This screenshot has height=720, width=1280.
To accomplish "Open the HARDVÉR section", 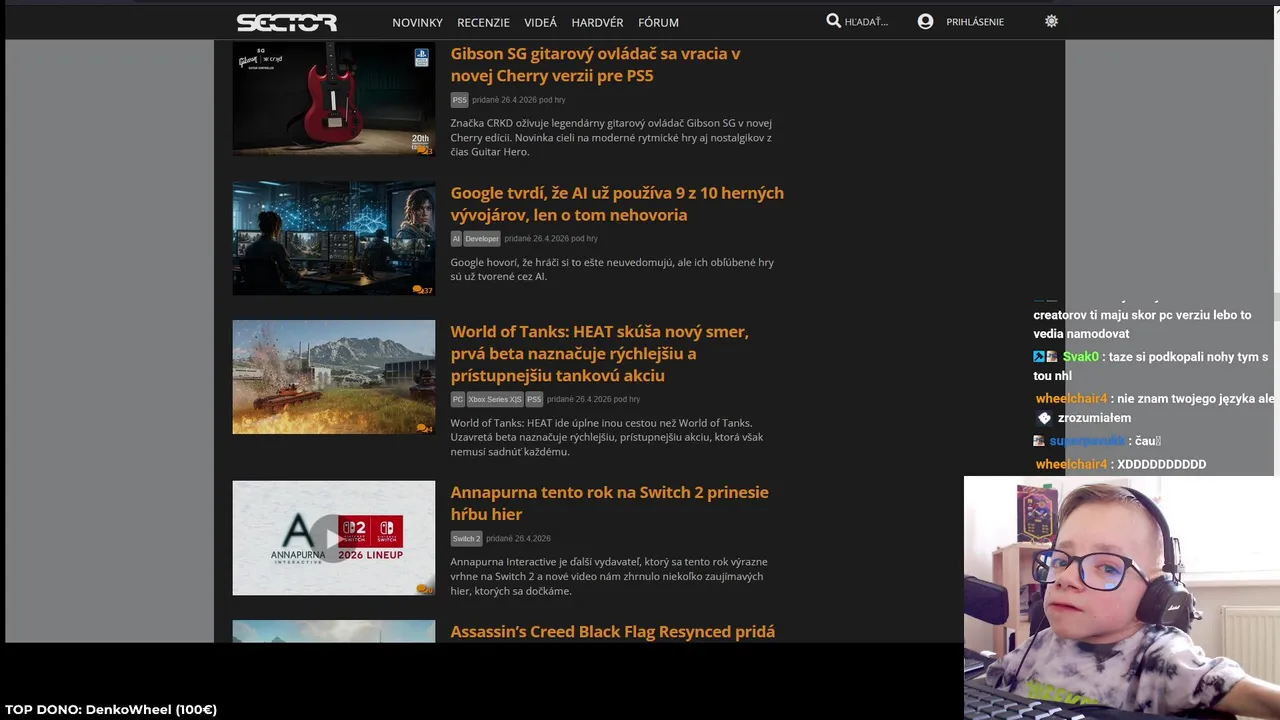I will point(597,22).
